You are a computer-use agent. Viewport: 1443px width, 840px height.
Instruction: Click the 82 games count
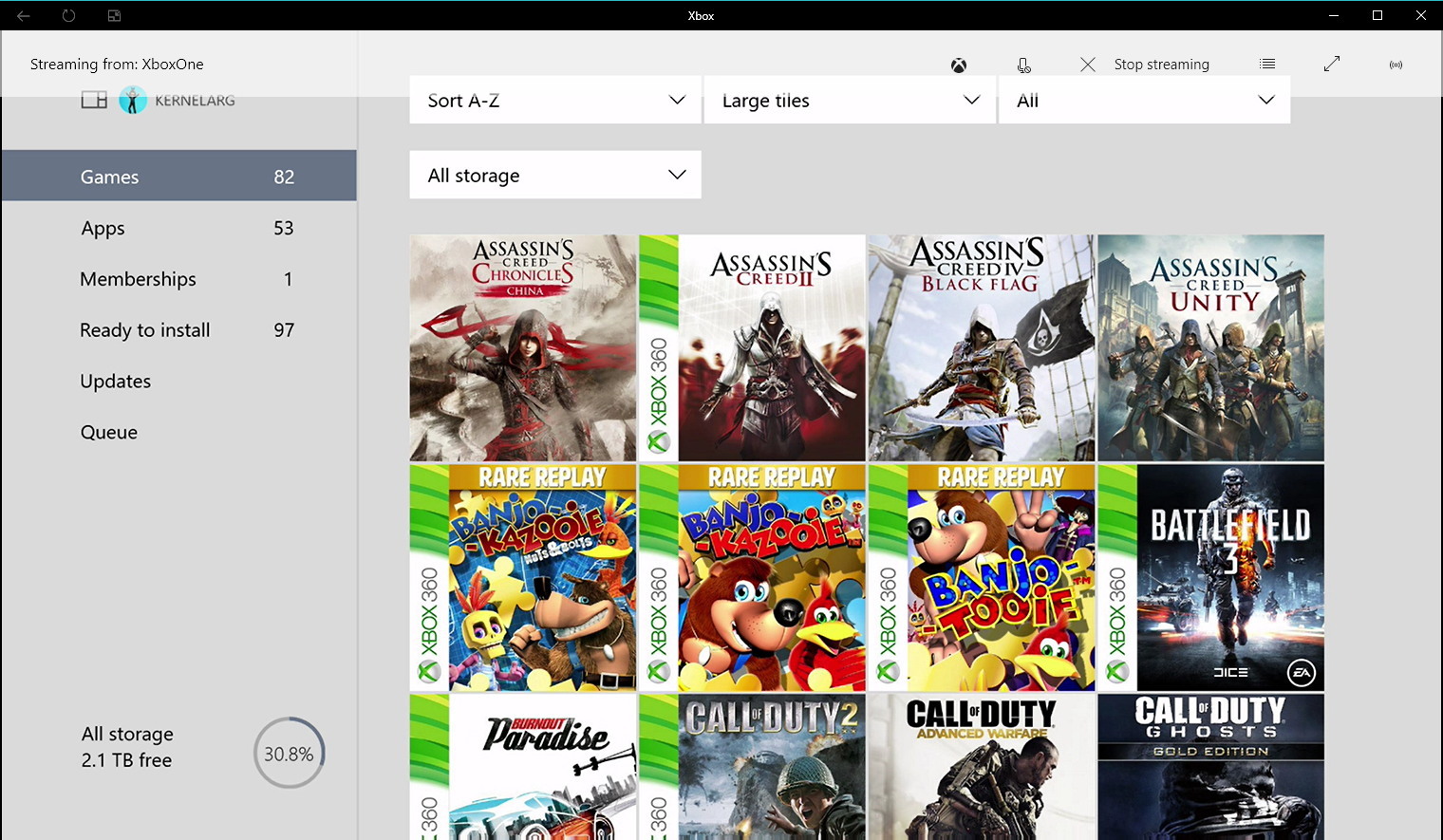(284, 177)
